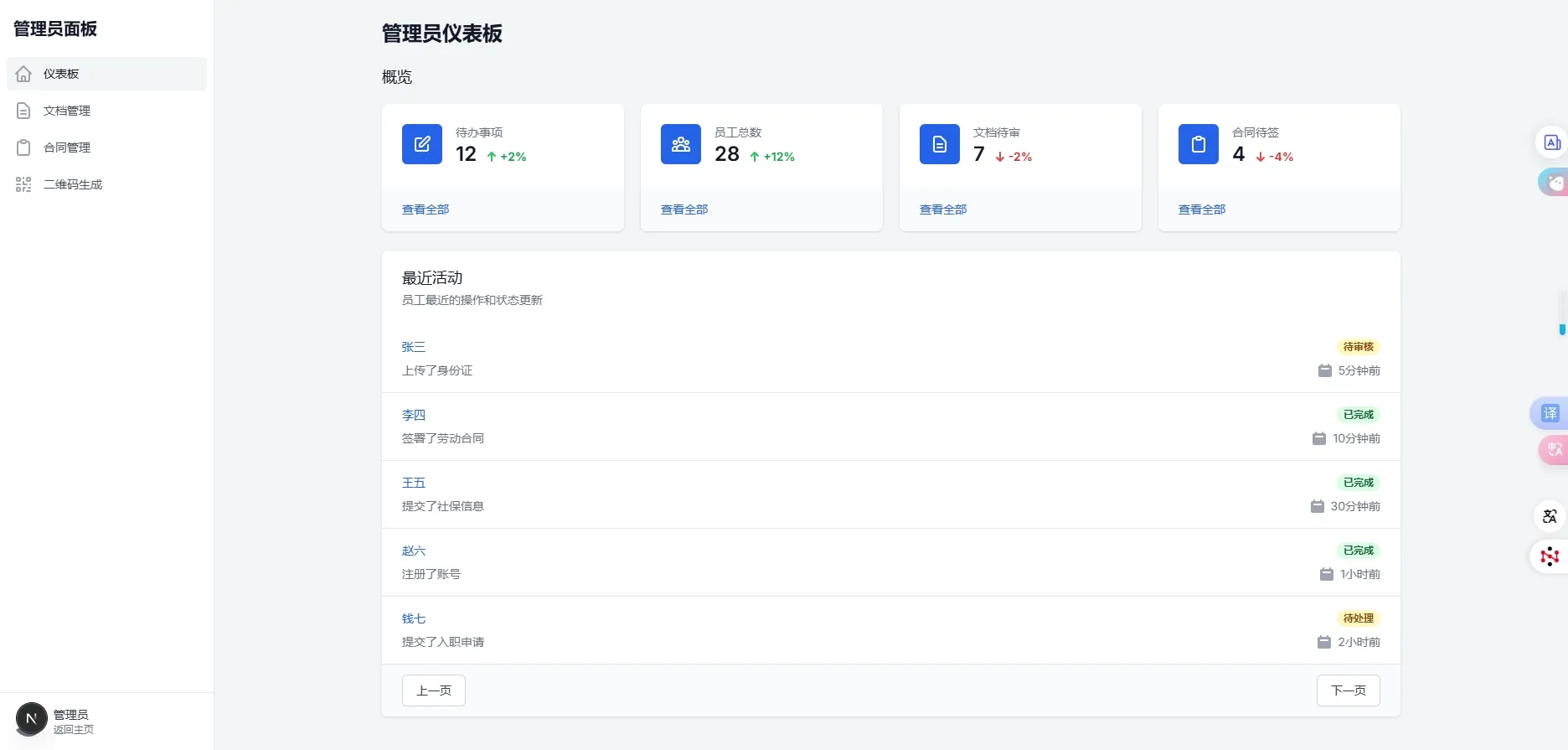Click the 注册了账号 activity text
1568x750 pixels.
[431, 574]
